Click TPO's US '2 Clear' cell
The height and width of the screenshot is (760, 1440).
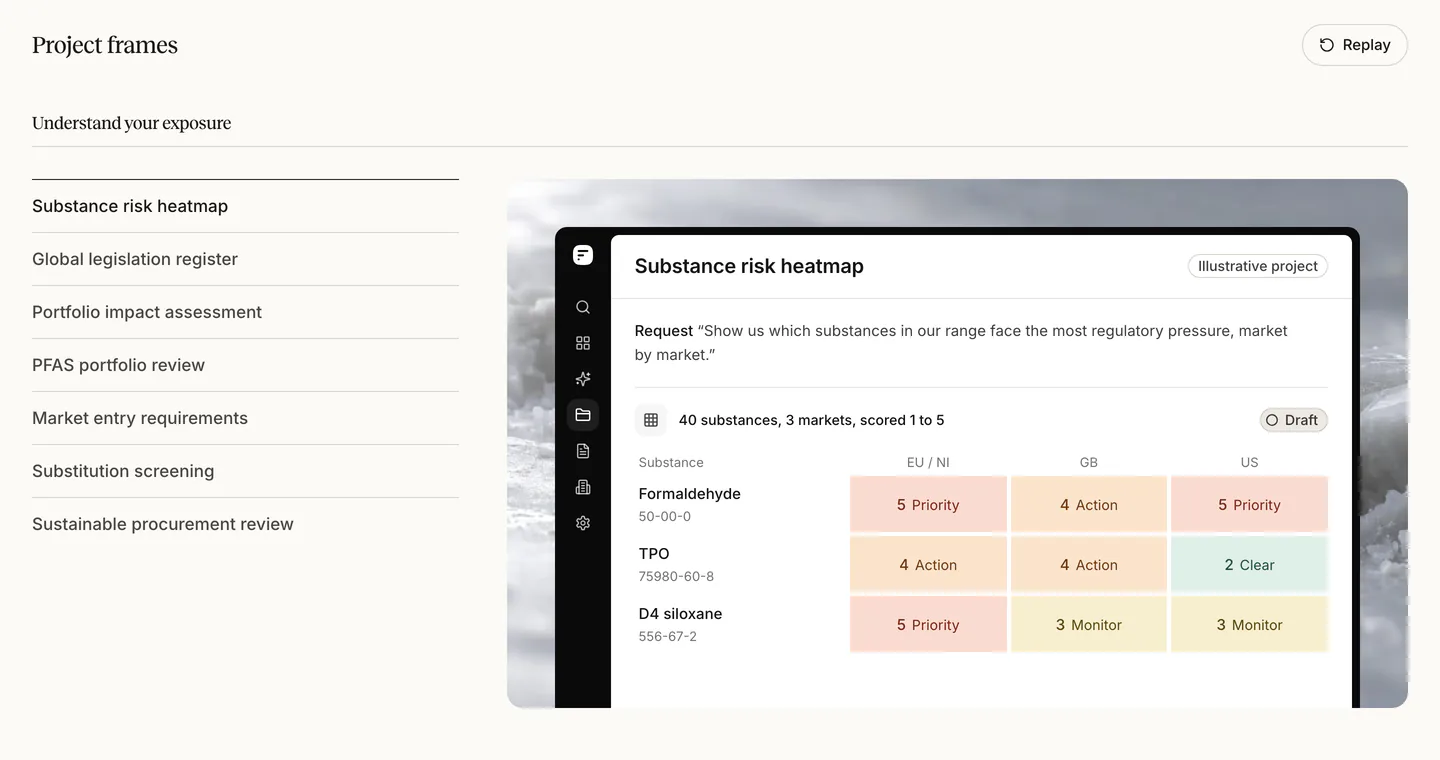(x=1249, y=564)
